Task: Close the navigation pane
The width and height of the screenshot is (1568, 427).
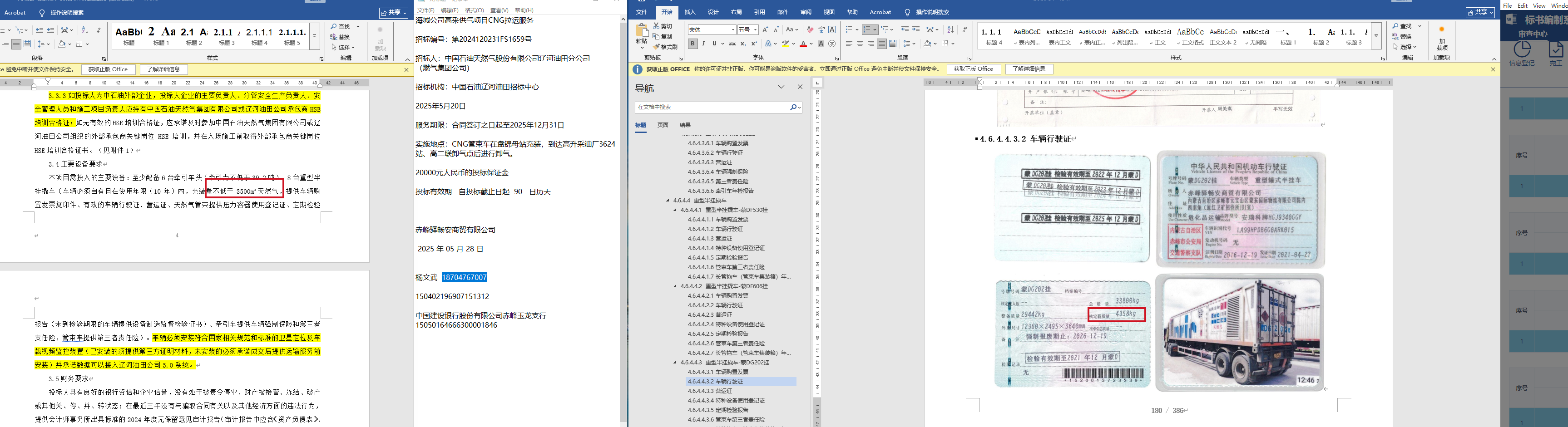Action: 800,87
